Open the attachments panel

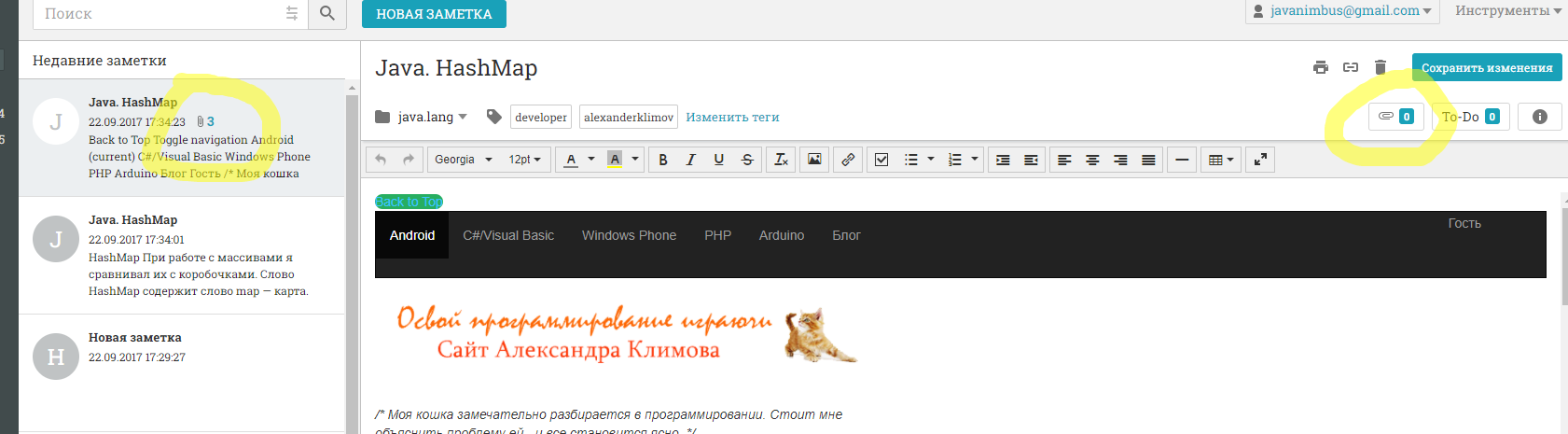point(1396,117)
